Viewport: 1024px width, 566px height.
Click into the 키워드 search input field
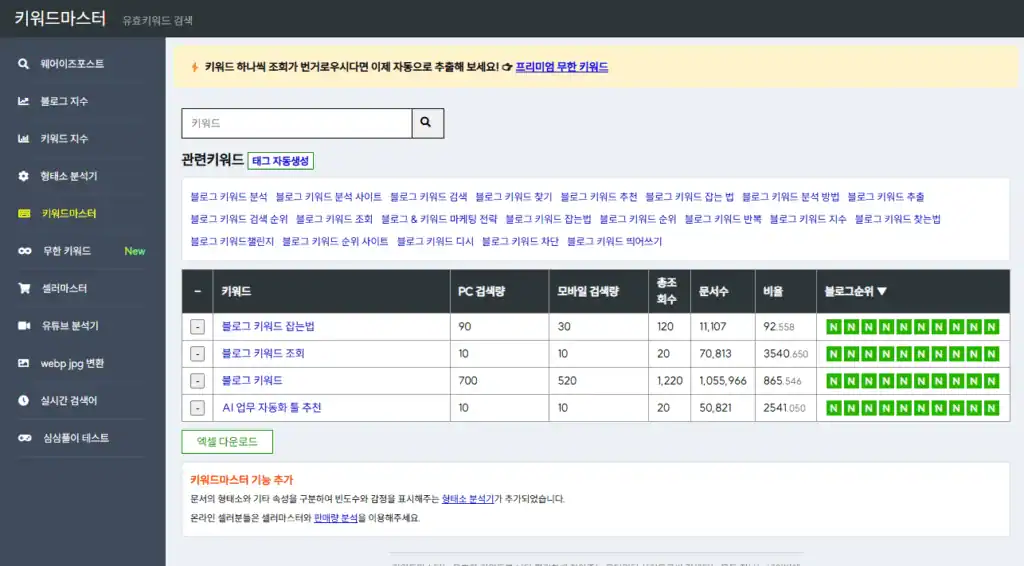coord(296,123)
